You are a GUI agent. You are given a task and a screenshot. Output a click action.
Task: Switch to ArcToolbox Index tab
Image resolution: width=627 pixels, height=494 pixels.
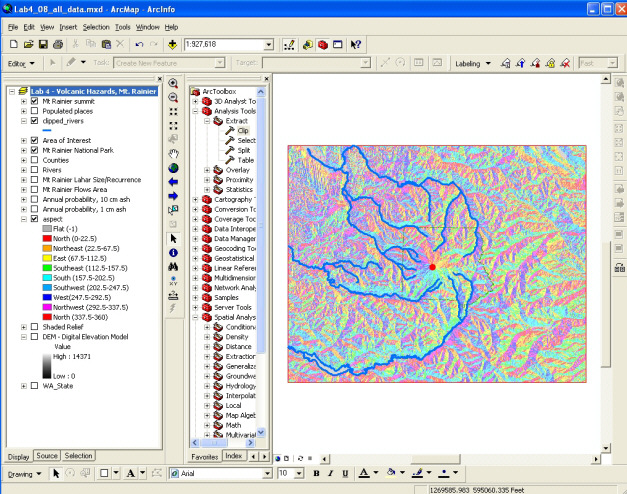tap(234, 456)
